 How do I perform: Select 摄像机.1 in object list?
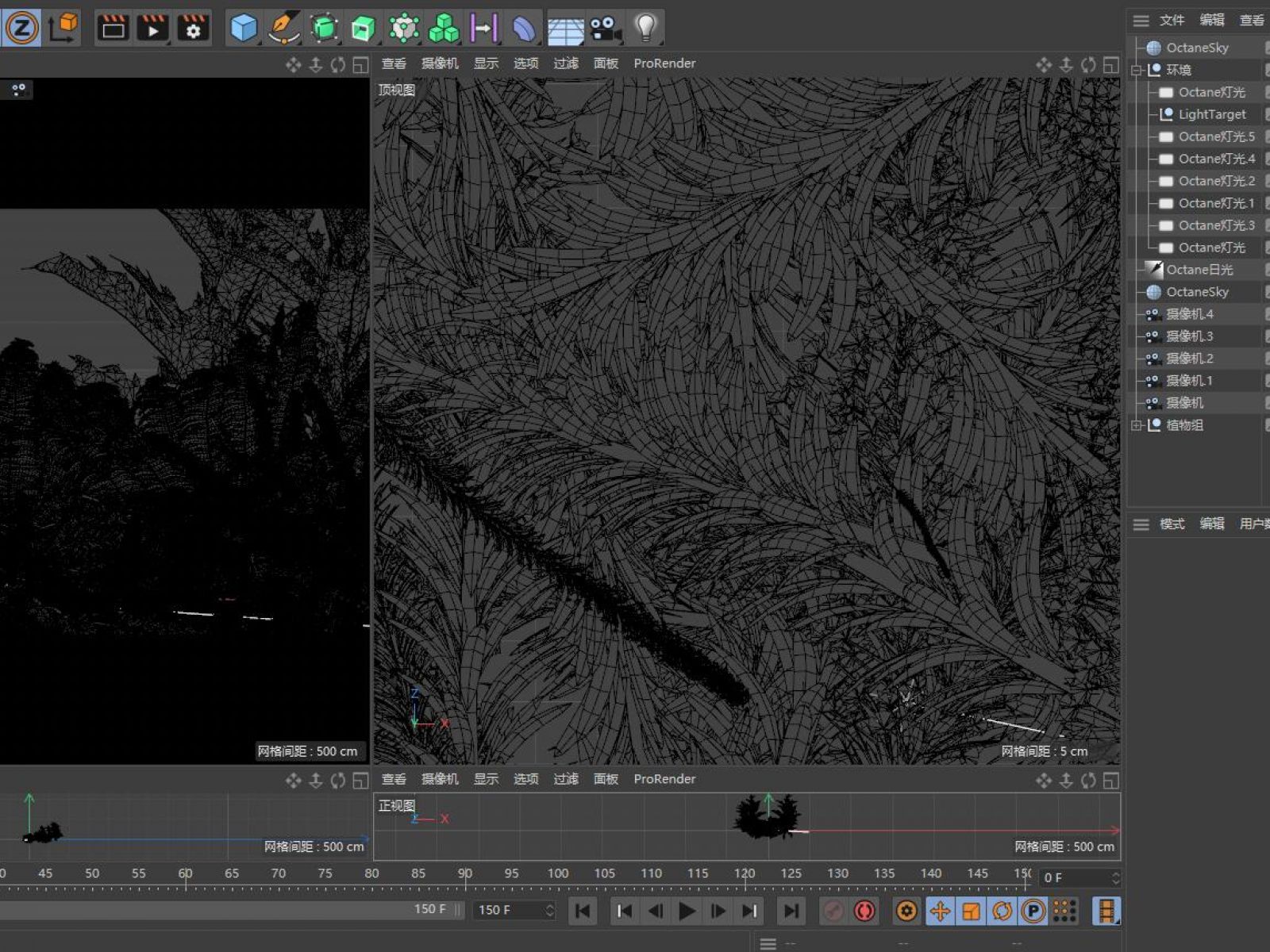tap(1190, 381)
